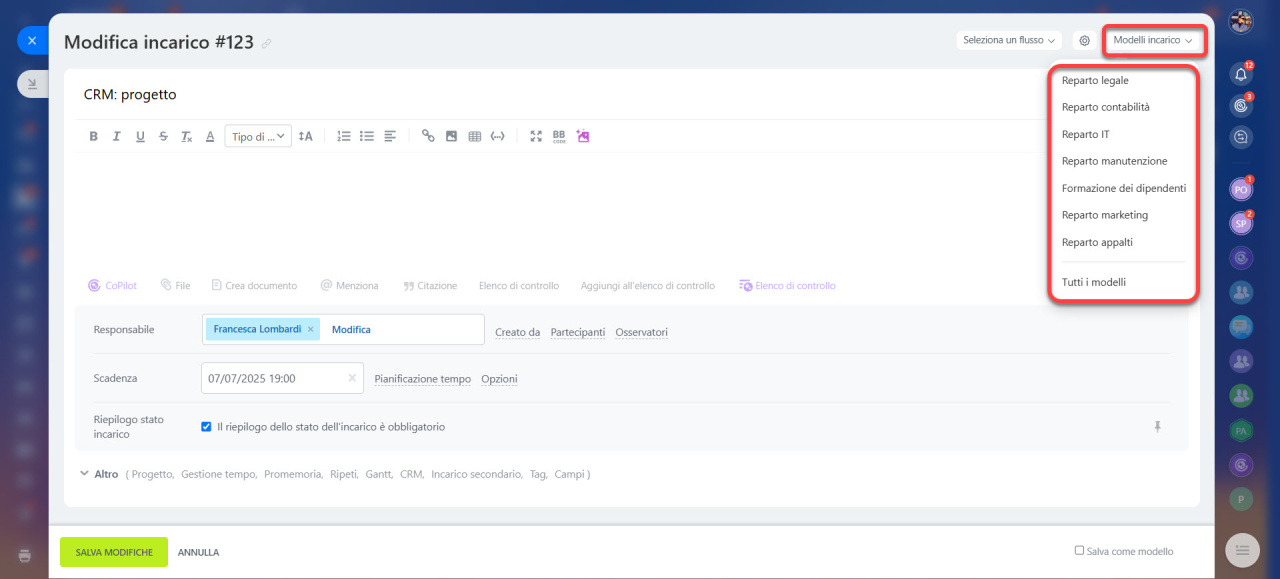Click 'Modifica' in the Responsabile field
This screenshot has width=1280, height=579.
pos(351,329)
